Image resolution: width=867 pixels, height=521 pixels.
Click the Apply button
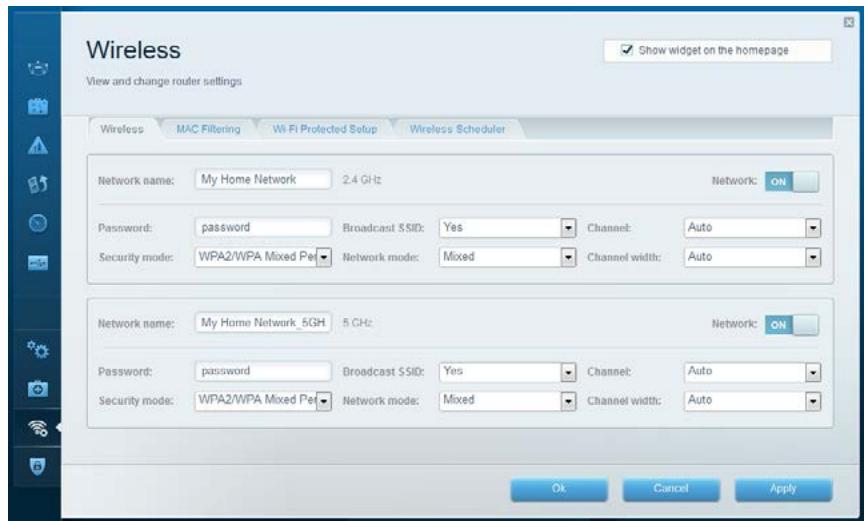click(783, 489)
